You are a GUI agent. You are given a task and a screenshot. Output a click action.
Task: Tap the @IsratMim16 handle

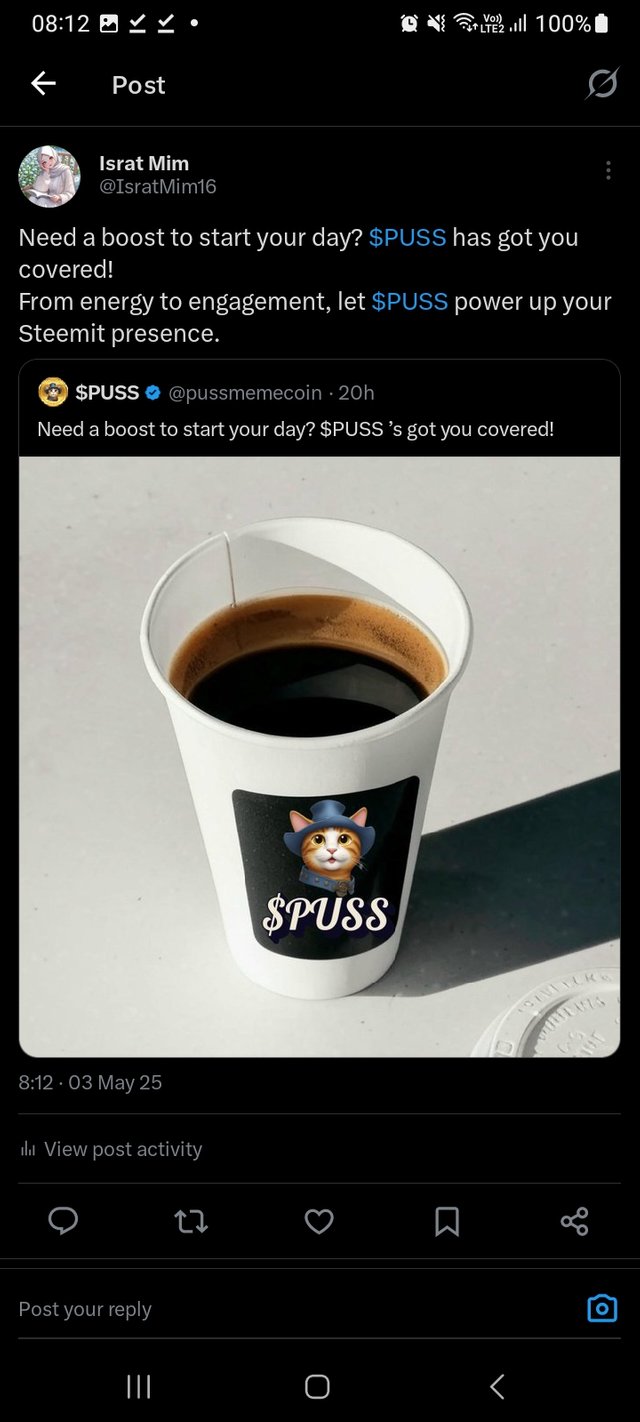(158, 187)
